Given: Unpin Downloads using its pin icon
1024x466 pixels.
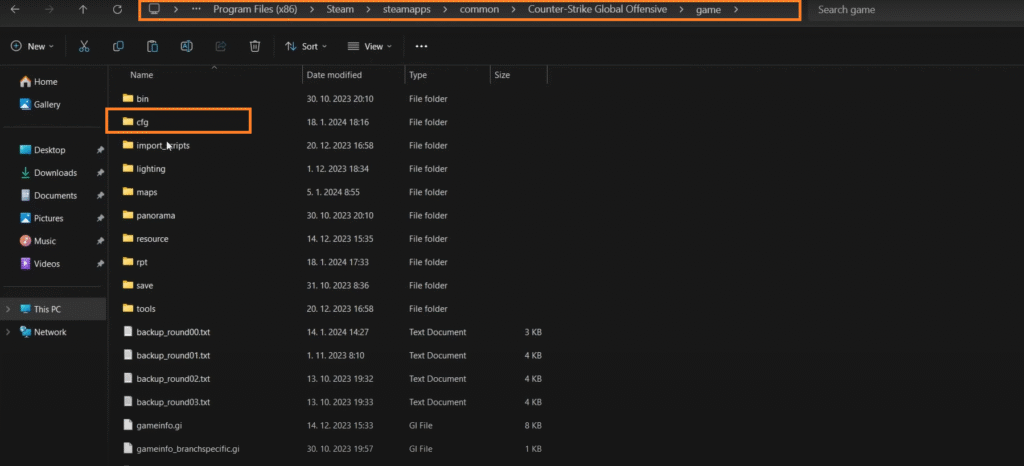Looking at the screenshot, I should [x=99, y=173].
